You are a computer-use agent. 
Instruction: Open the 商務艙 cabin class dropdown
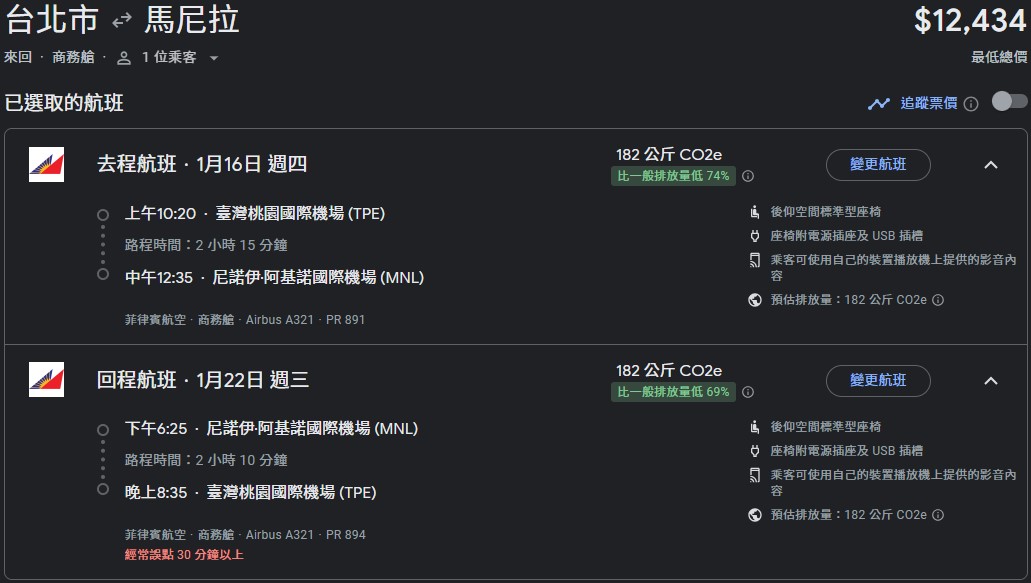click(x=73, y=58)
